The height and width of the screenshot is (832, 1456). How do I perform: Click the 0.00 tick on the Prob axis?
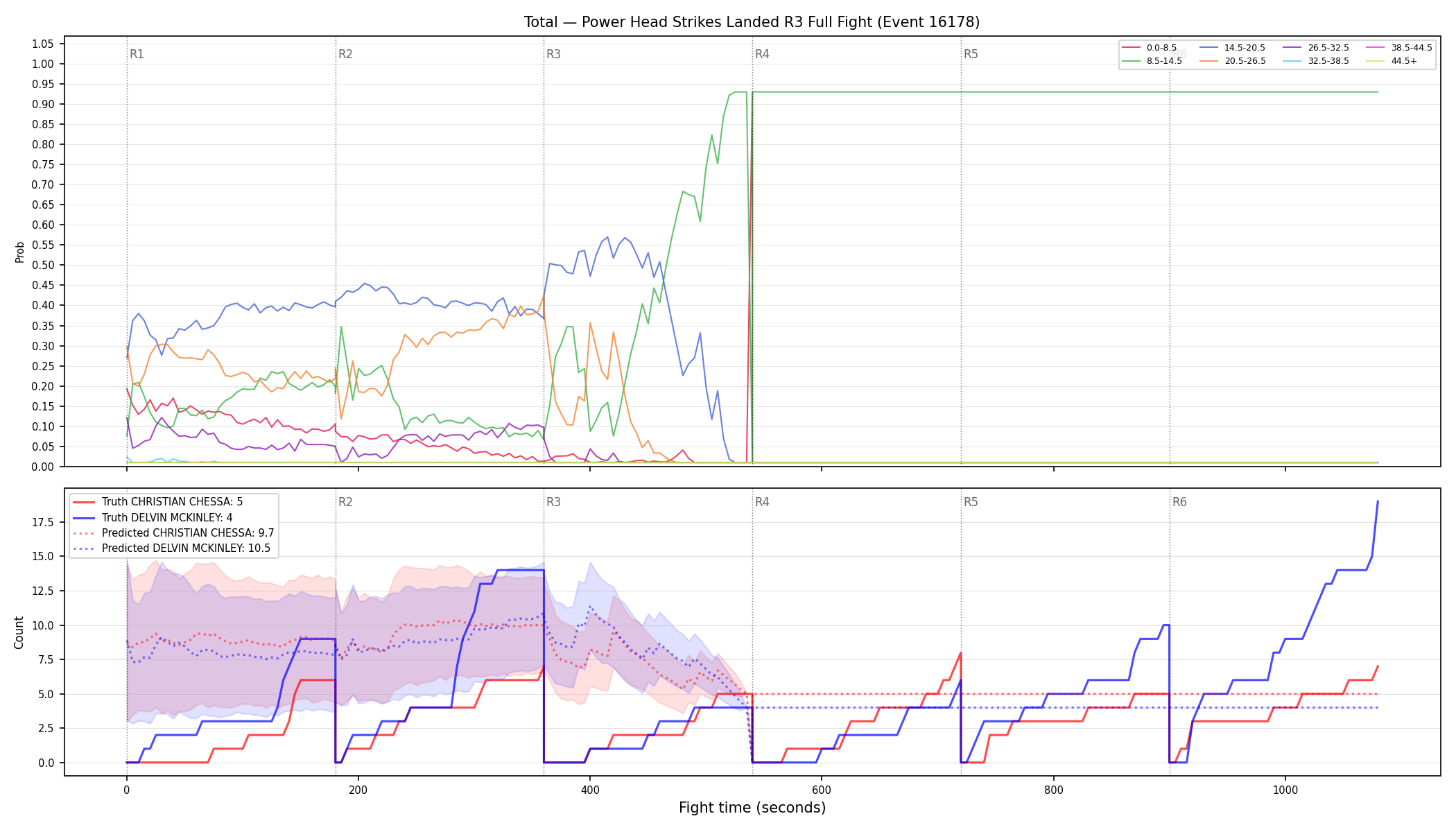tap(43, 467)
